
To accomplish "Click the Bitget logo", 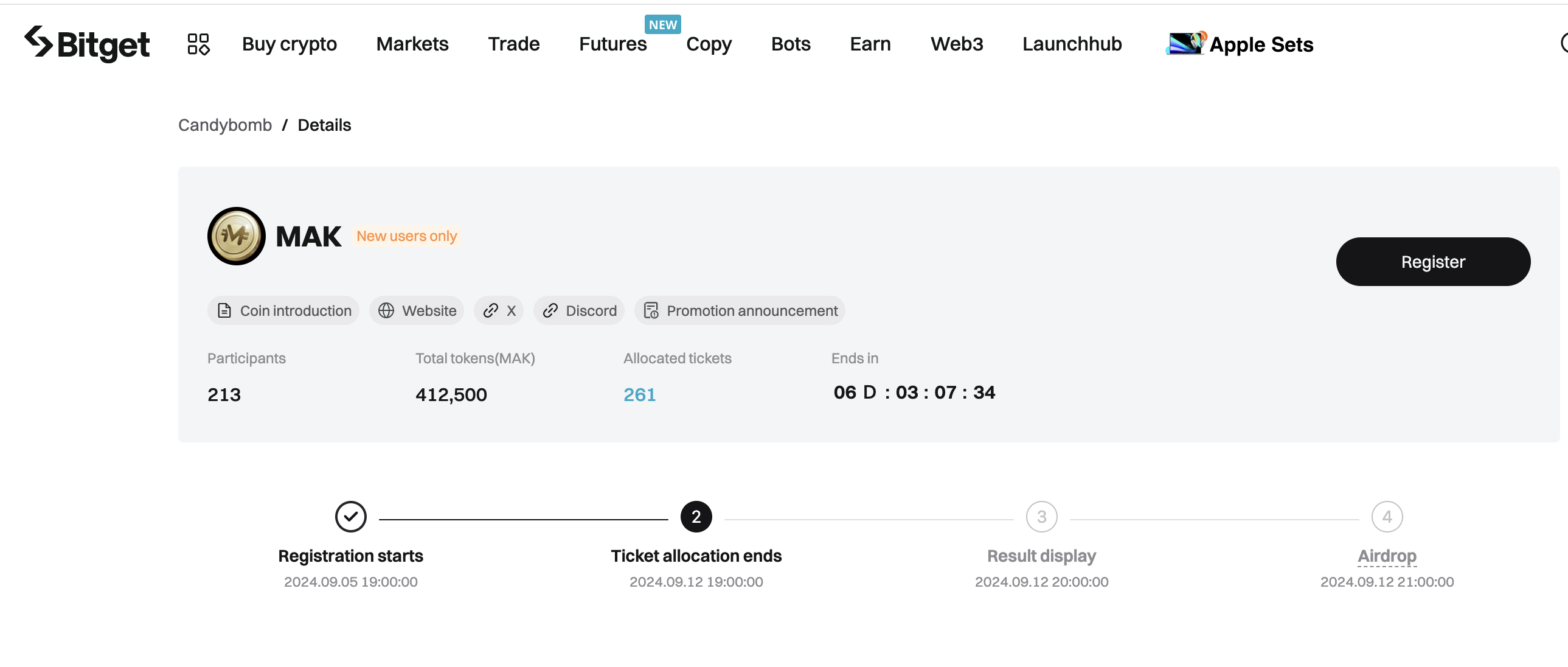I will (87, 44).
